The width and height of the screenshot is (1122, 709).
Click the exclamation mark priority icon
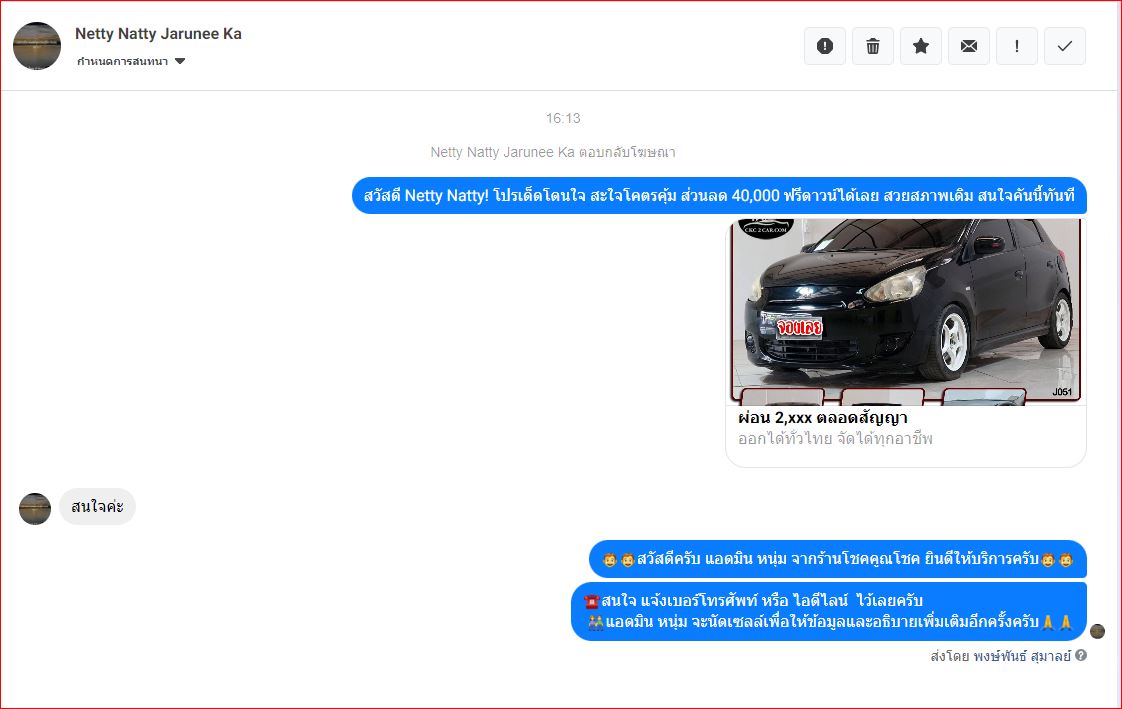pyautogui.click(x=1017, y=46)
